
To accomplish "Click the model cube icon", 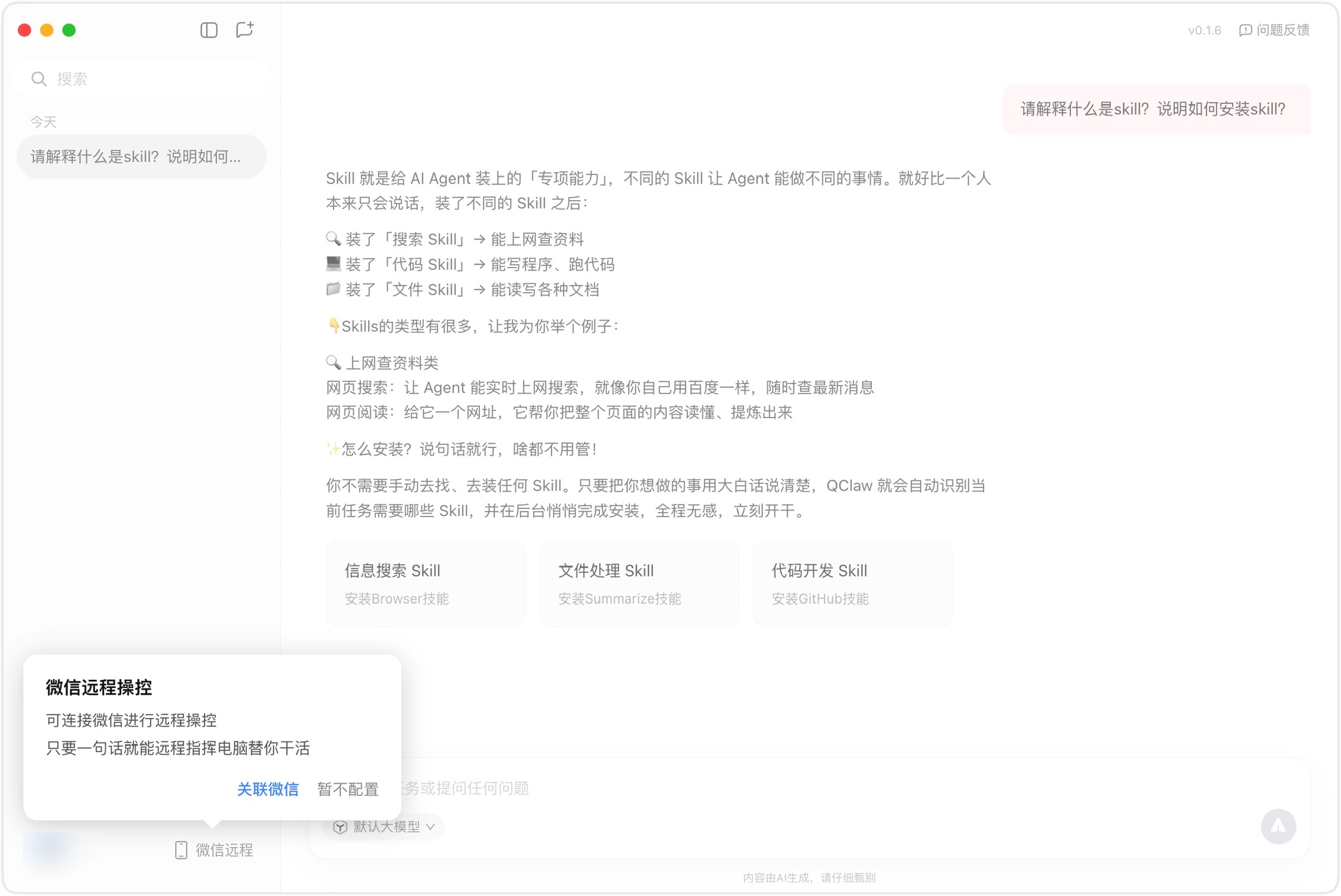I will (340, 827).
